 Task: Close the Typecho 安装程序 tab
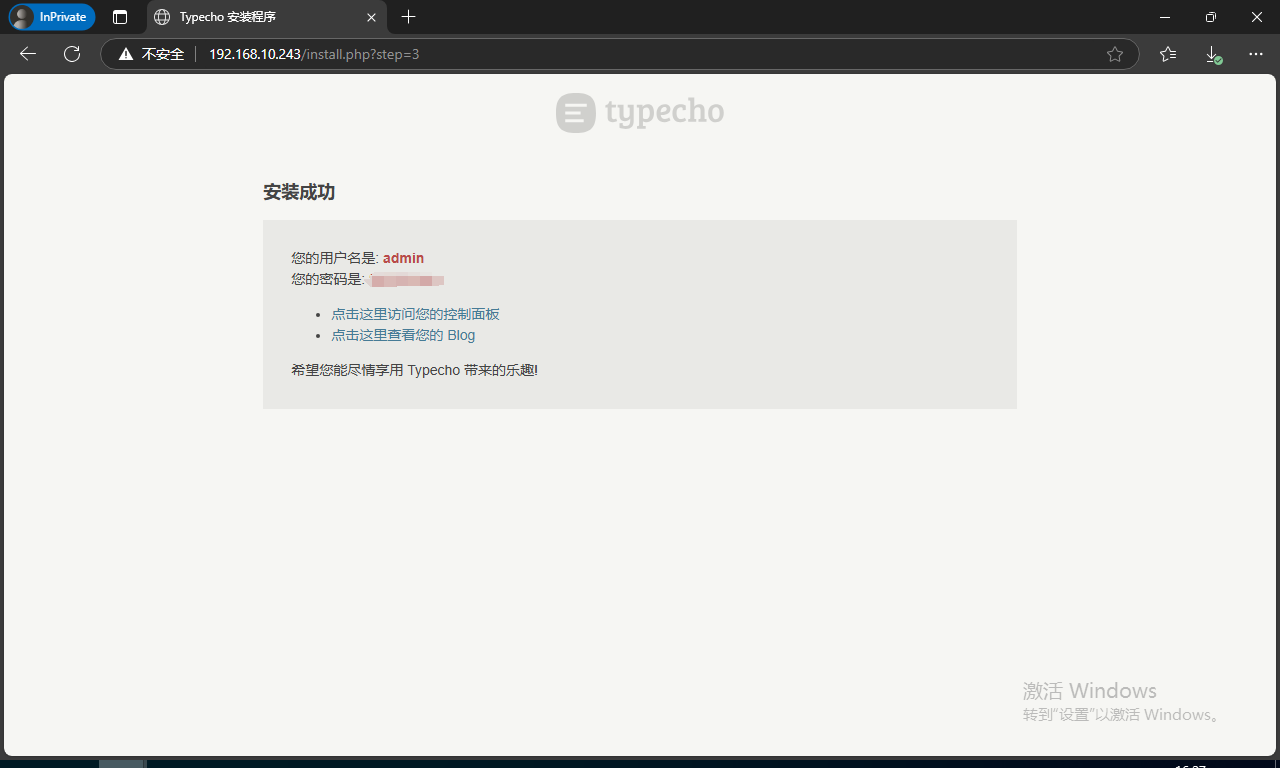tap(371, 17)
